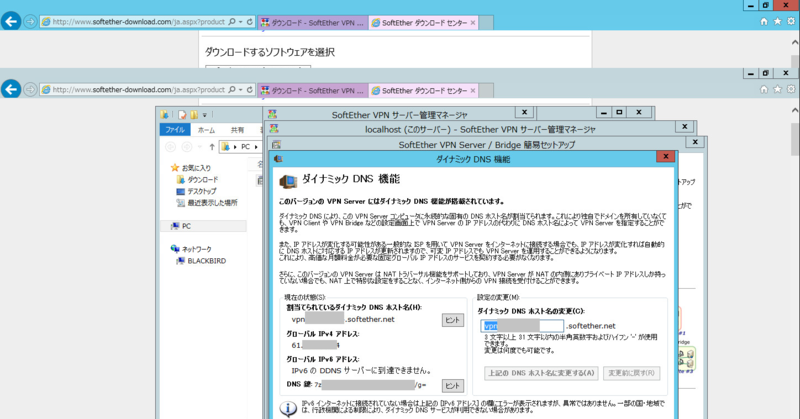Open address bar dropdown in blue-titled browser

pos(240,22)
